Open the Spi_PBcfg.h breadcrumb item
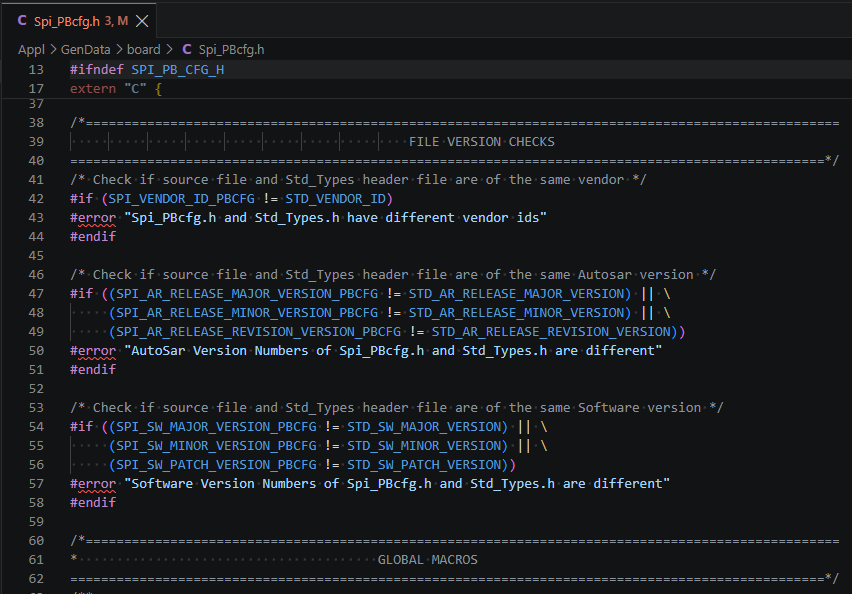This screenshot has width=852, height=594. tap(231, 49)
